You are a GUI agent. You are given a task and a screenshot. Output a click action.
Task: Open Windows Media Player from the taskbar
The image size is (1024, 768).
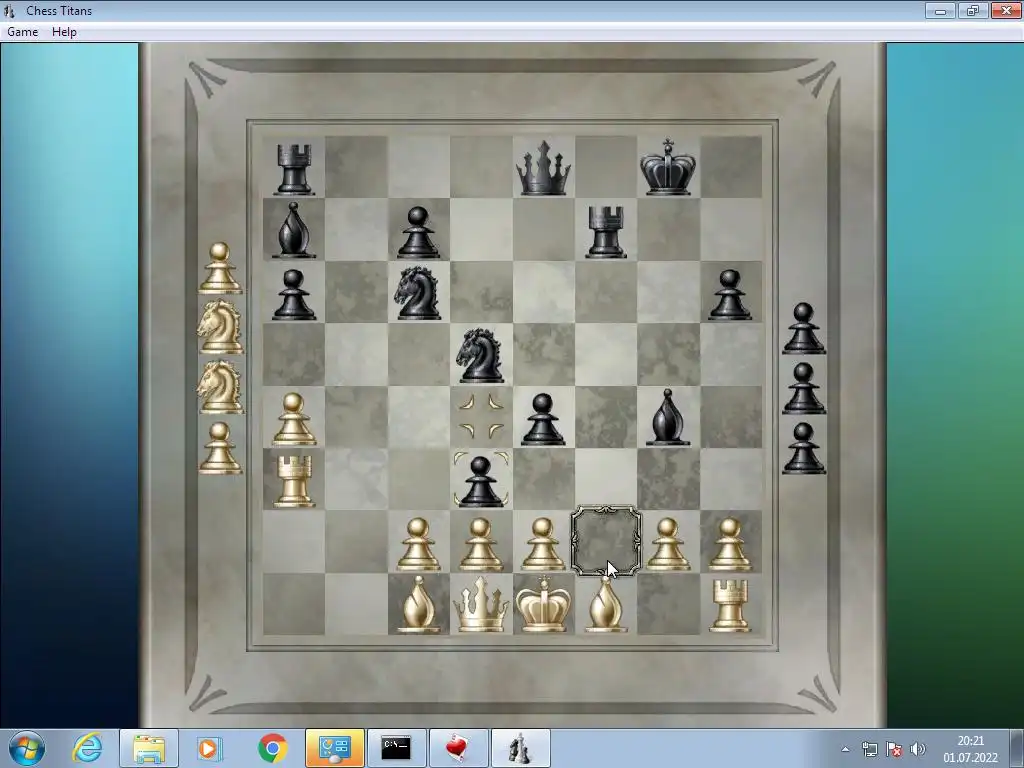[209, 748]
